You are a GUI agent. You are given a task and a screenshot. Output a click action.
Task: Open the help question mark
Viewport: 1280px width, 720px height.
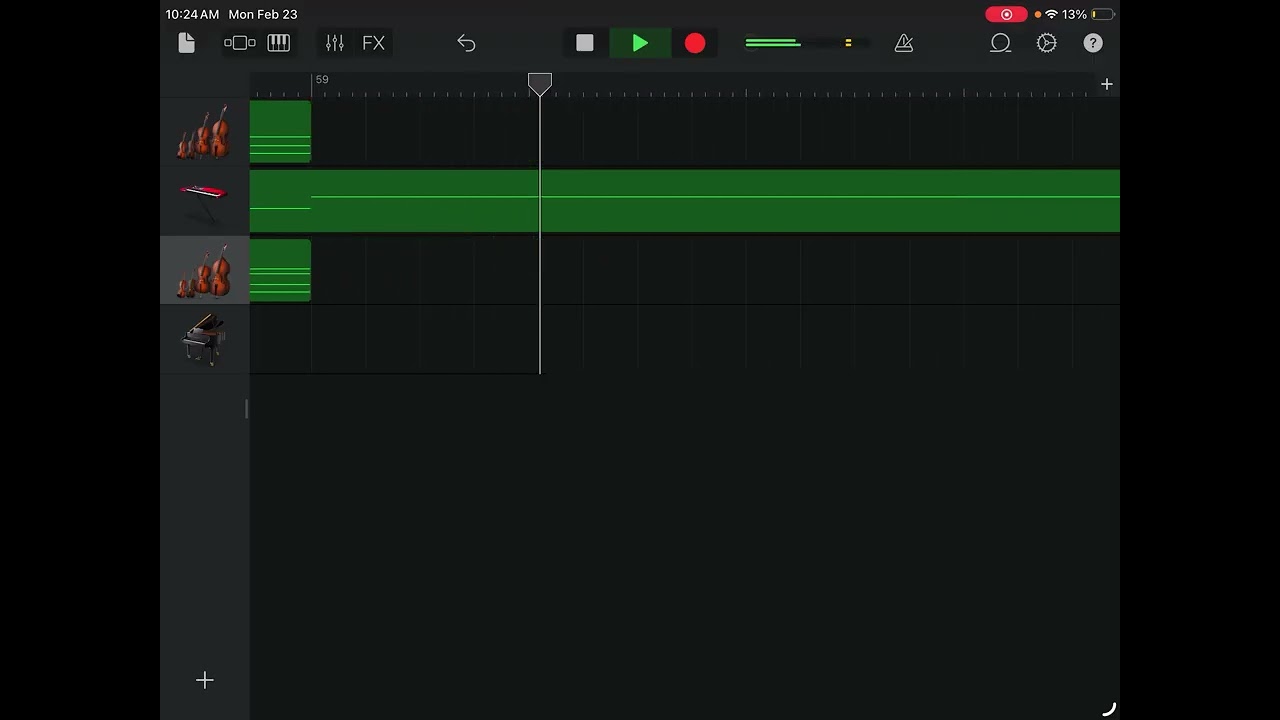click(1093, 43)
